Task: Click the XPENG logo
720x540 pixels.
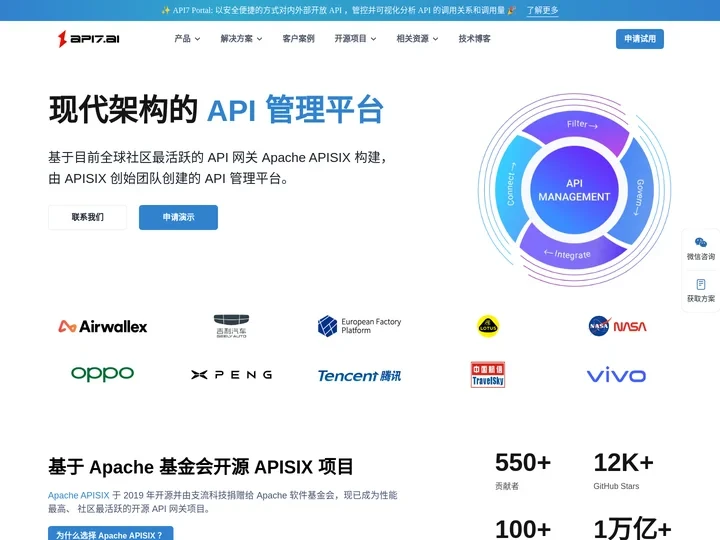Action: (x=231, y=375)
